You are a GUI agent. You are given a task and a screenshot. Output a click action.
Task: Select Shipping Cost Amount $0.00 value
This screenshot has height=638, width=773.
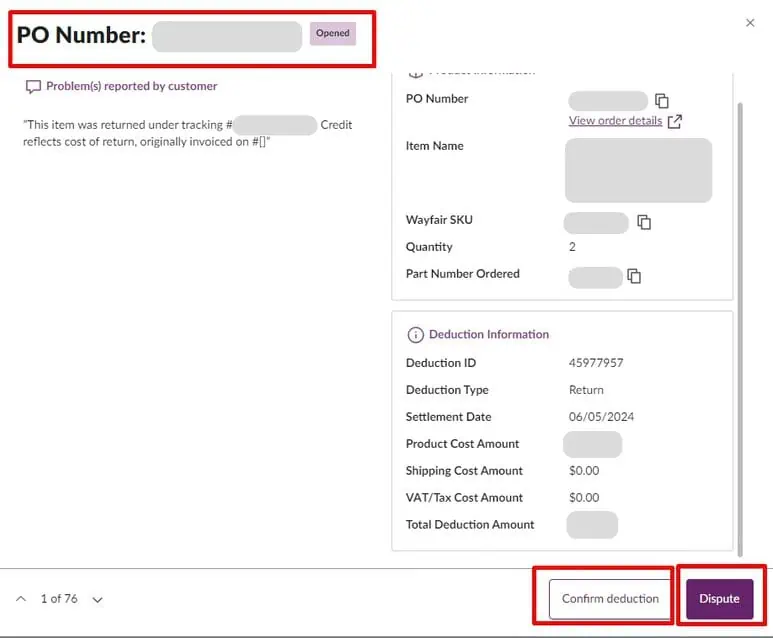click(584, 470)
